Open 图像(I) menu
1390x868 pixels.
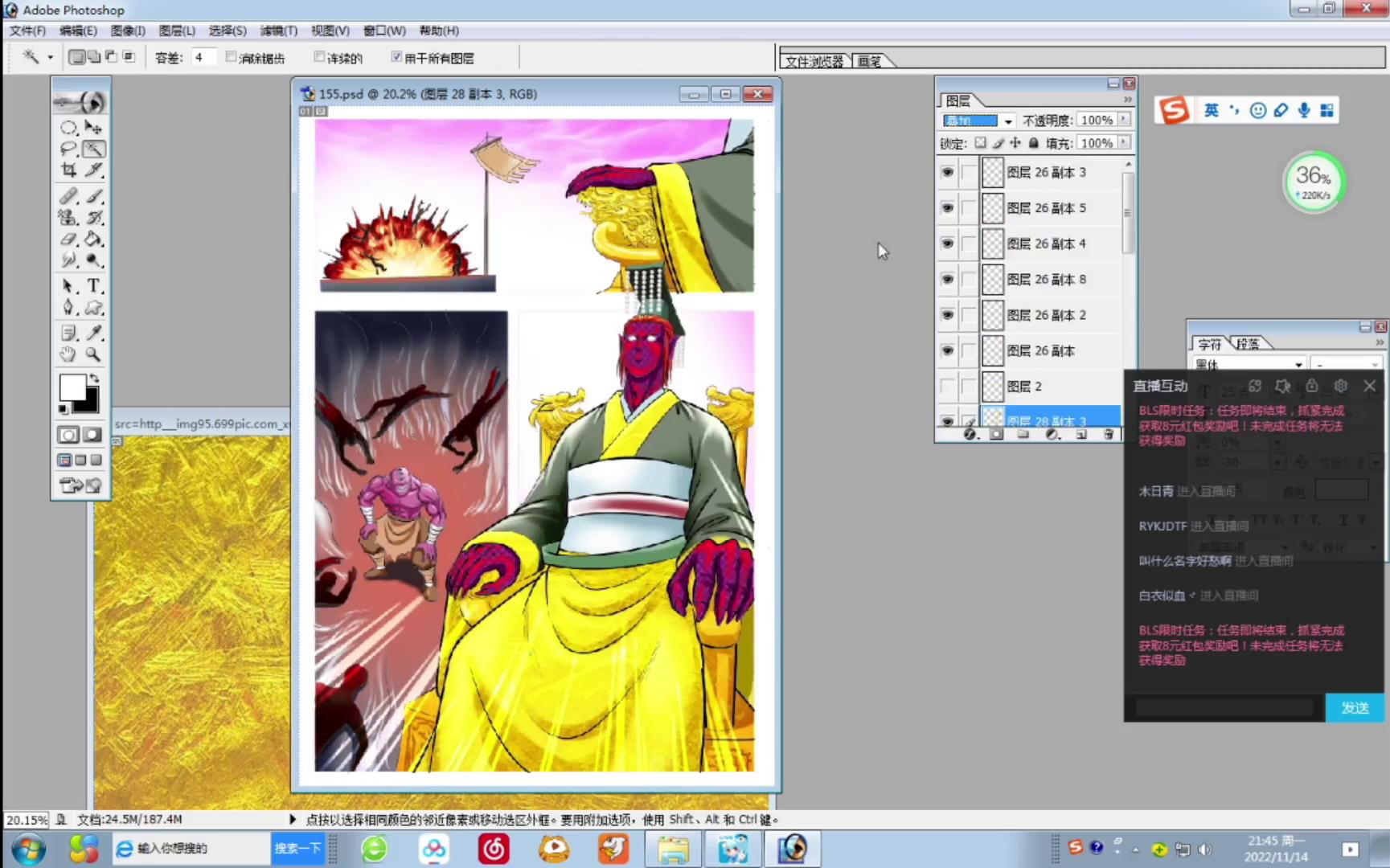pos(128,31)
